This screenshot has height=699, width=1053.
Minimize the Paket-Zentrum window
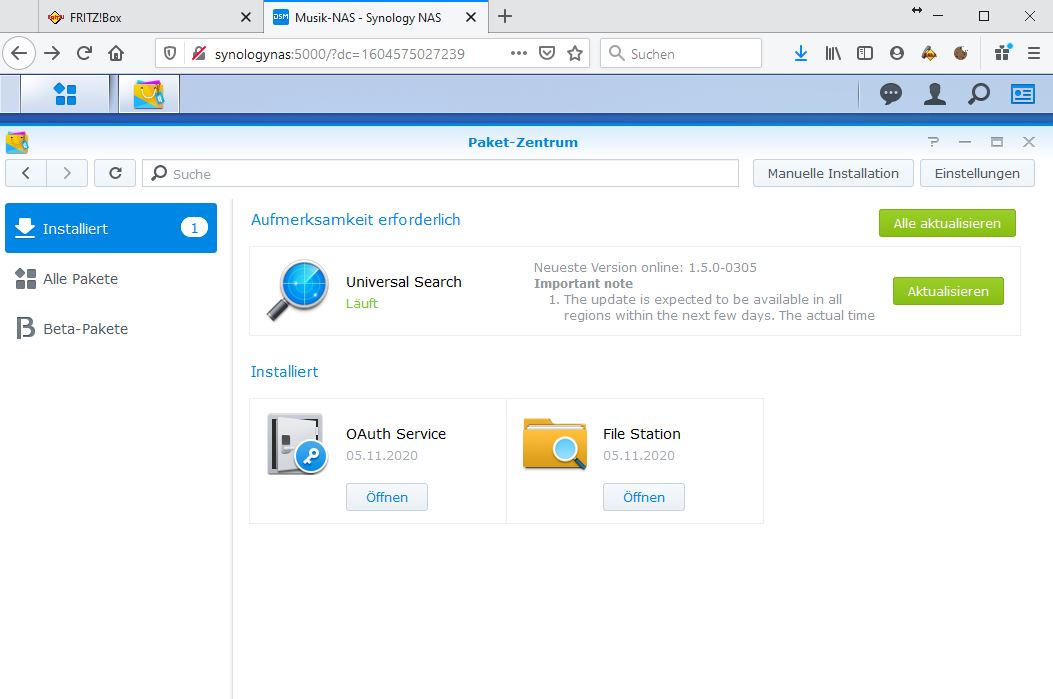pyautogui.click(x=965, y=142)
